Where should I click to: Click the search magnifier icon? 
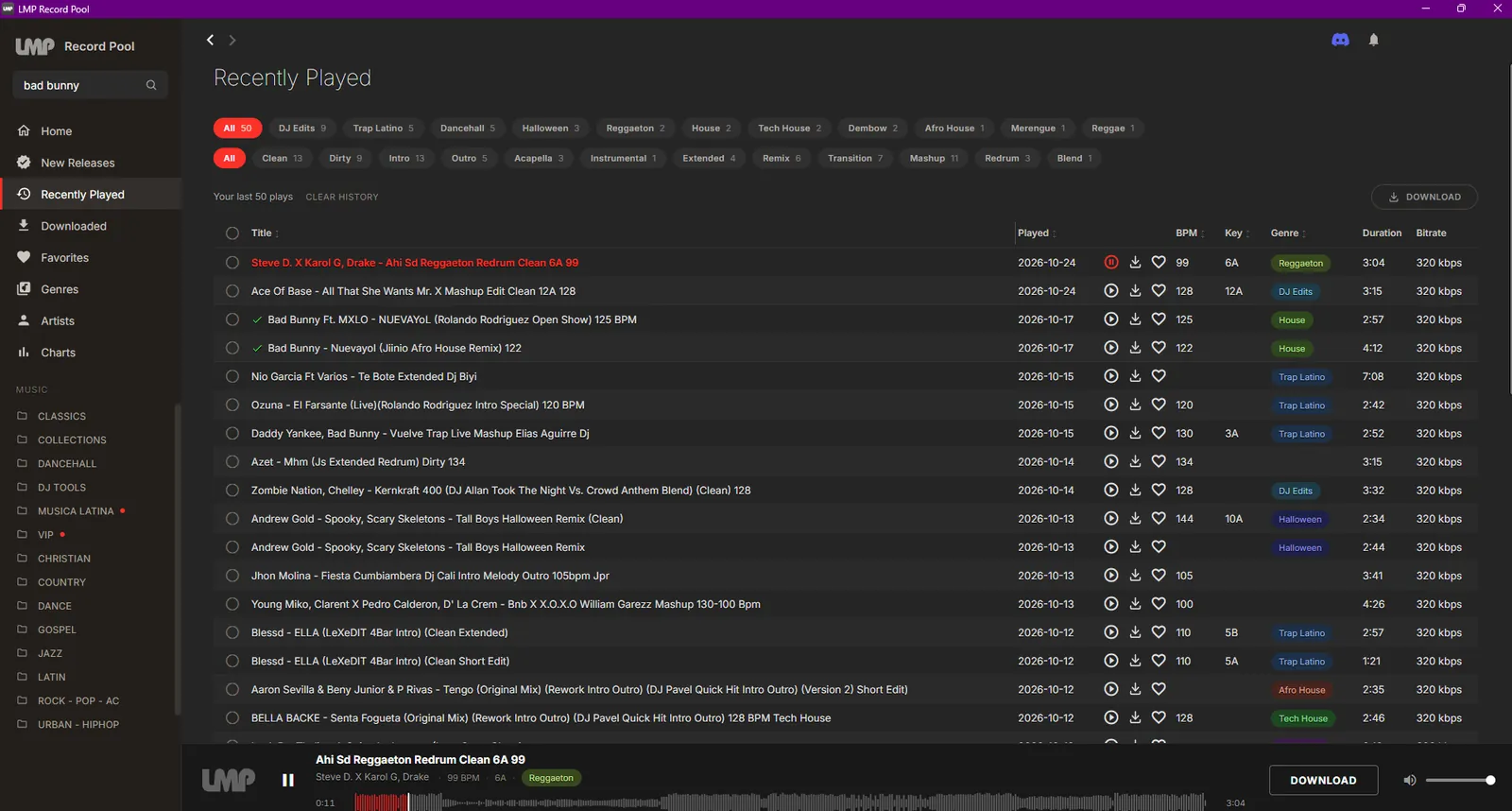[151, 85]
